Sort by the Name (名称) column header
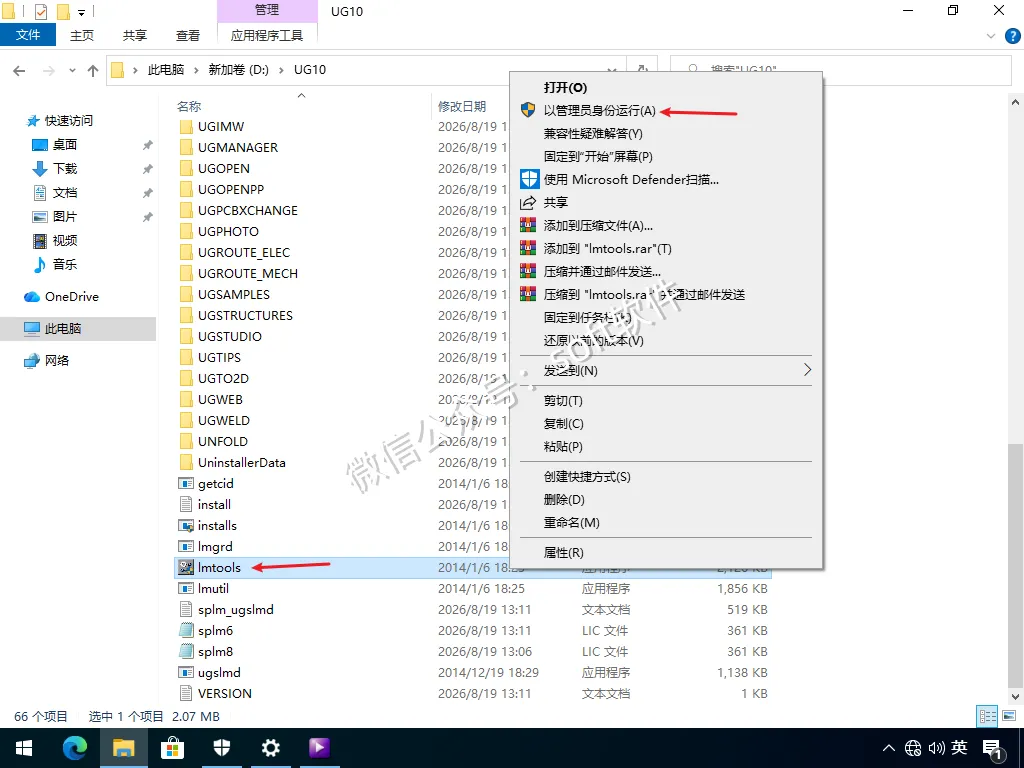The height and width of the screenshot is (768, 1024). (189, 106)
